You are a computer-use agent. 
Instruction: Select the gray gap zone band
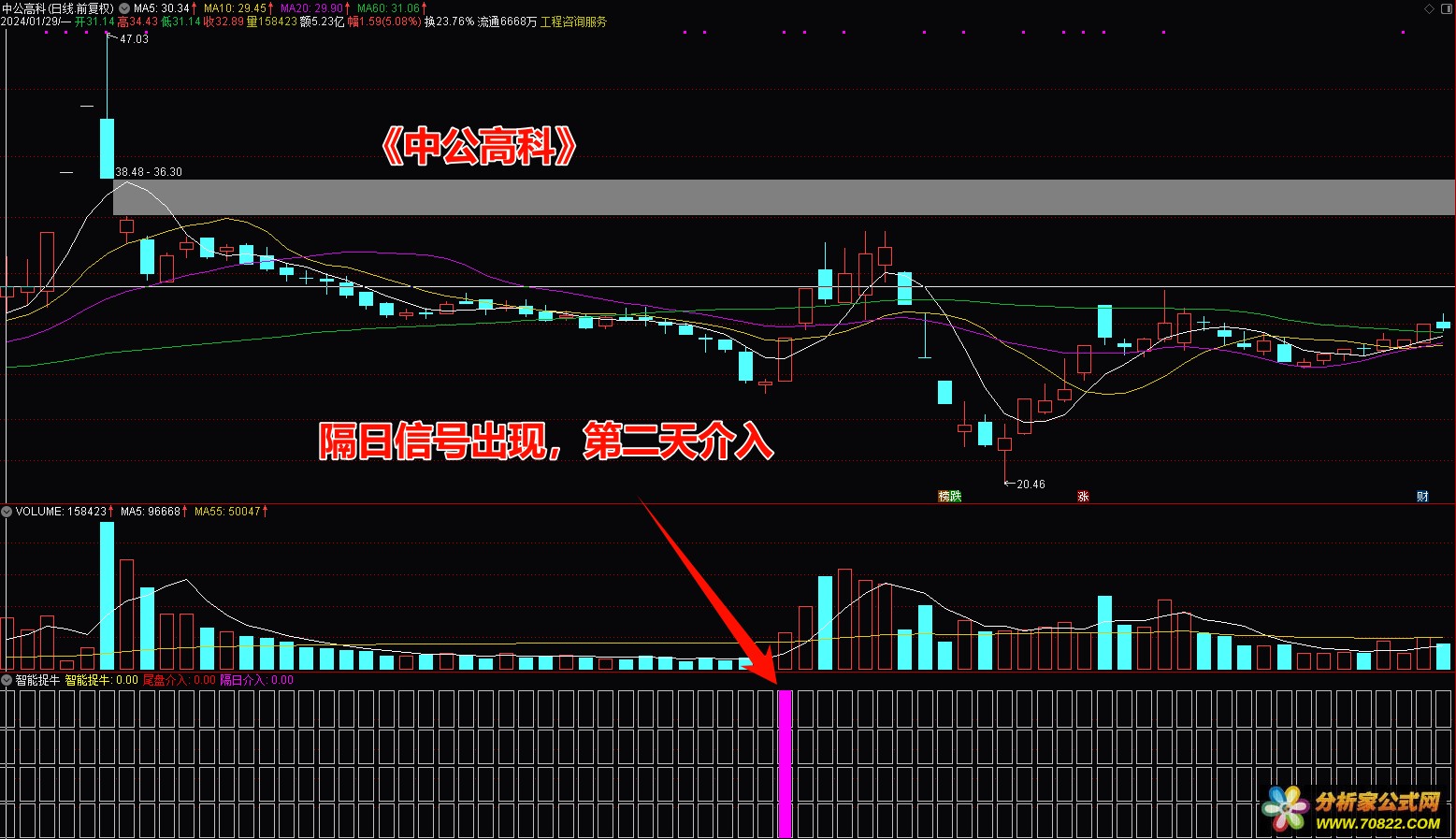tap(784, 197)
